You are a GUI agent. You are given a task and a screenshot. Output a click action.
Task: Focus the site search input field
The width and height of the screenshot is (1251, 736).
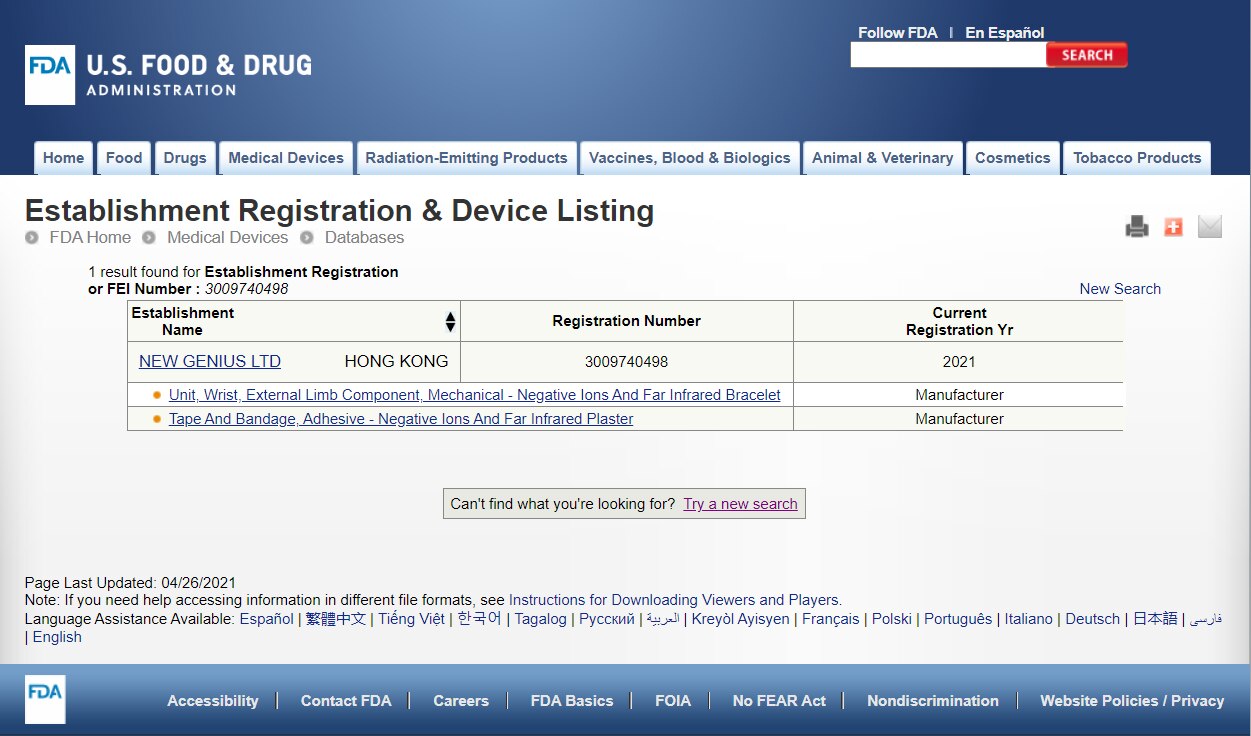tap(948, 55)
